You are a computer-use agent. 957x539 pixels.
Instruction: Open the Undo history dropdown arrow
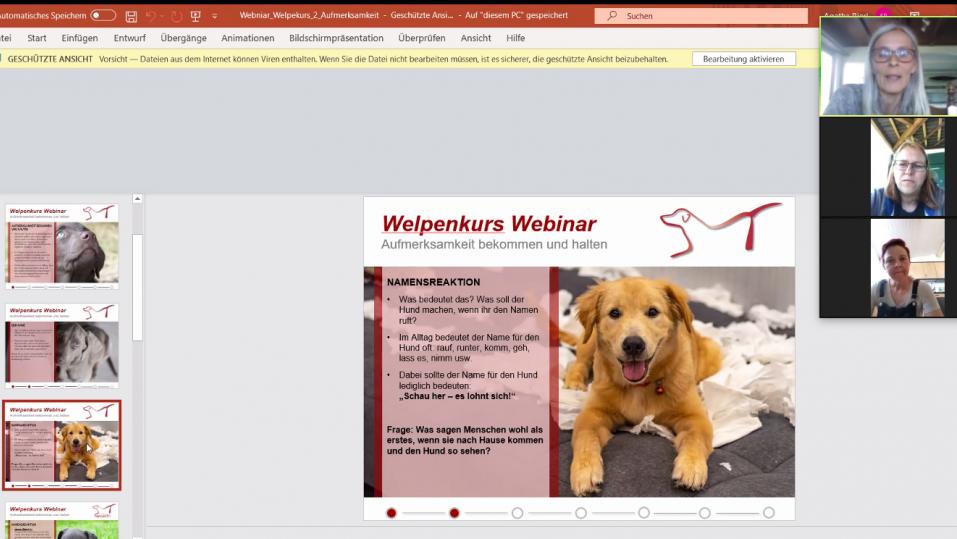[x=162, y=16]
